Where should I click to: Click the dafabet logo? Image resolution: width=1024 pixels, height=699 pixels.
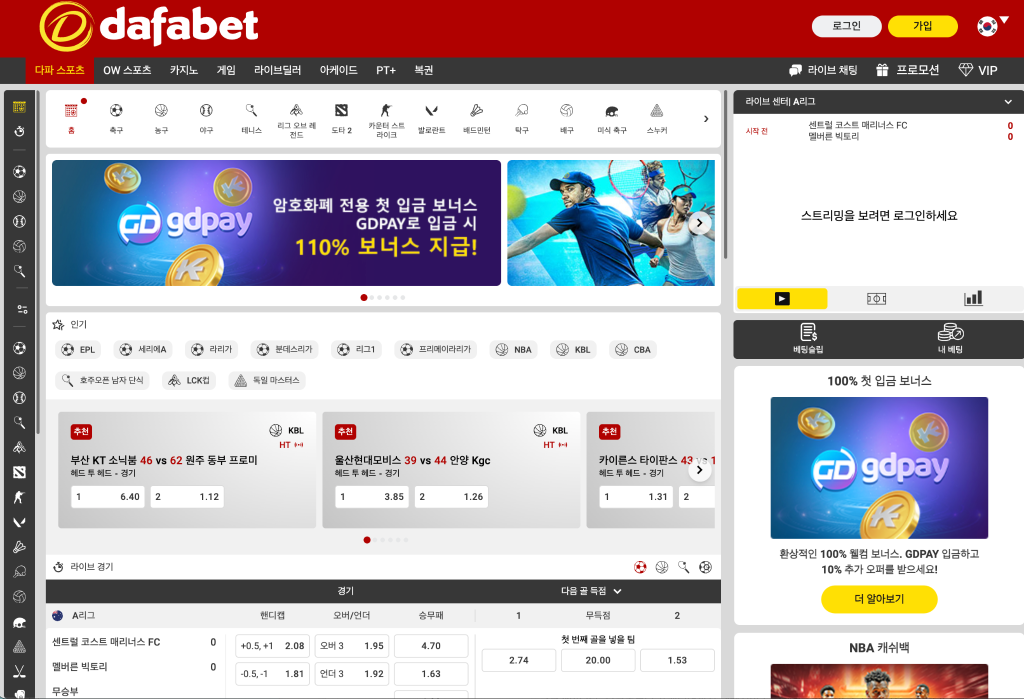[x=149, y=27]
